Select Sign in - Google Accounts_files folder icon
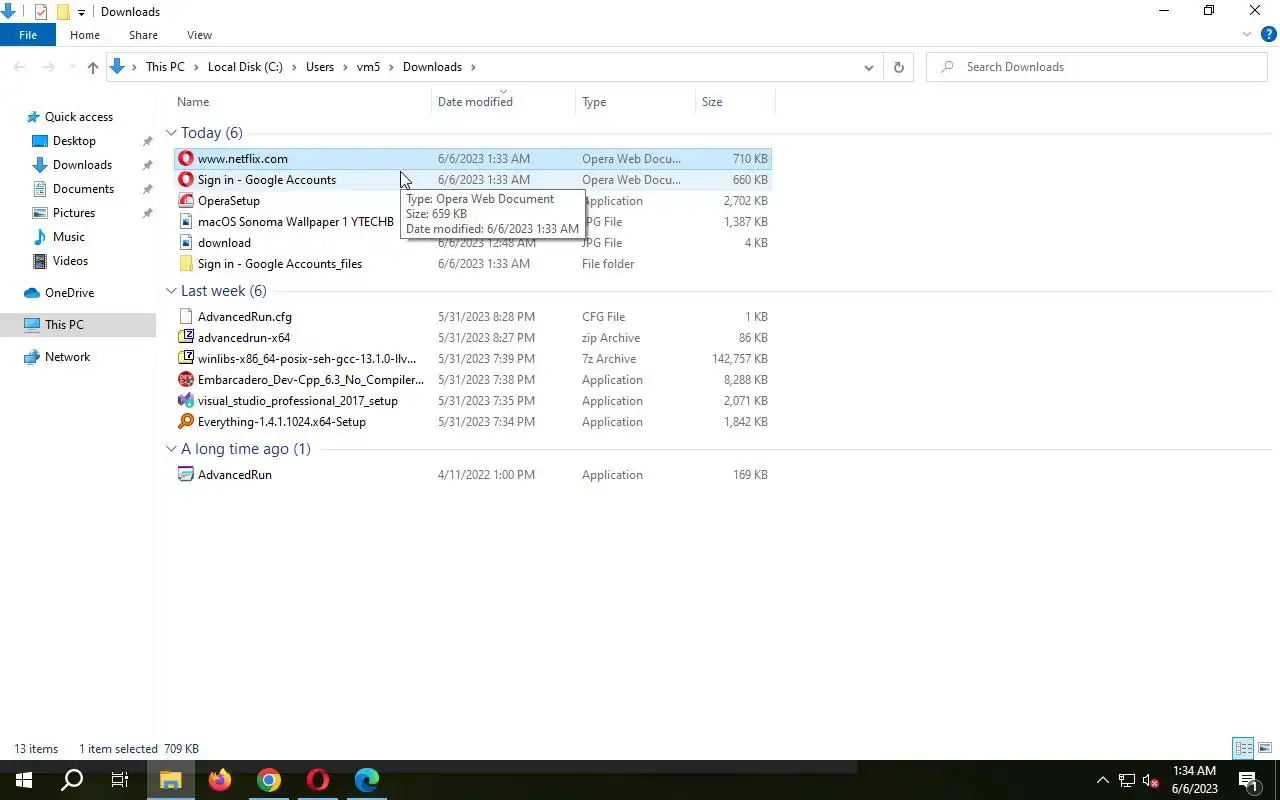The height and width of the screenshot is (800, 1280). pyautogui.click(x=185, y=264)
